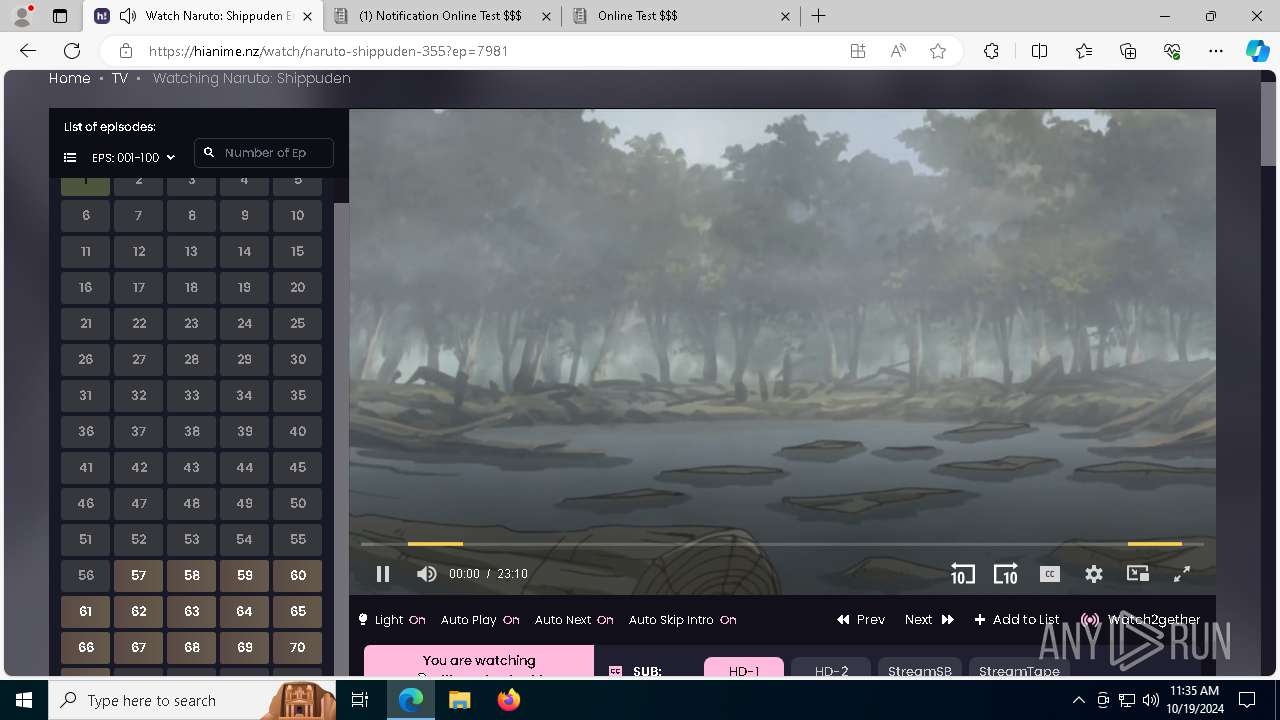Mute the video player volume

[427, 574]
